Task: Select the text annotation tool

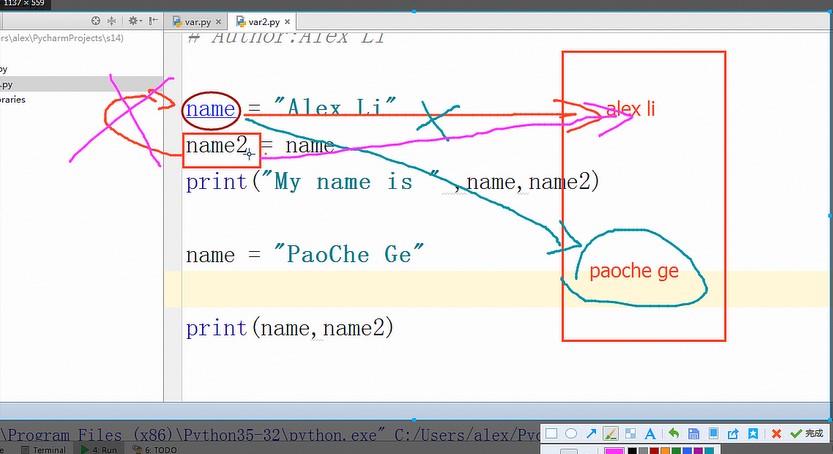Action: coord(650,434)
